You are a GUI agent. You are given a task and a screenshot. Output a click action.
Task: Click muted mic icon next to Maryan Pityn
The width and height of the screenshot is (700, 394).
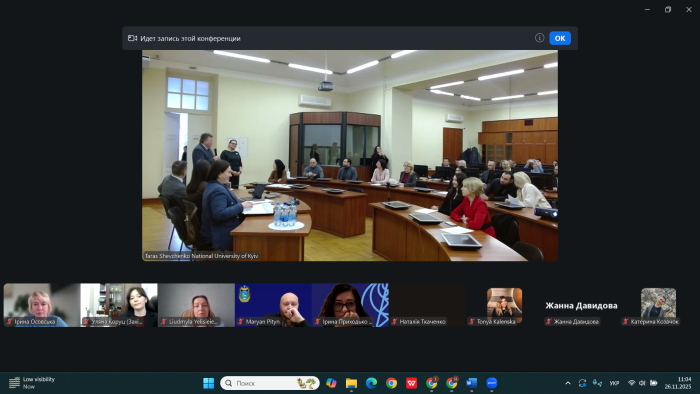(241, 322)
